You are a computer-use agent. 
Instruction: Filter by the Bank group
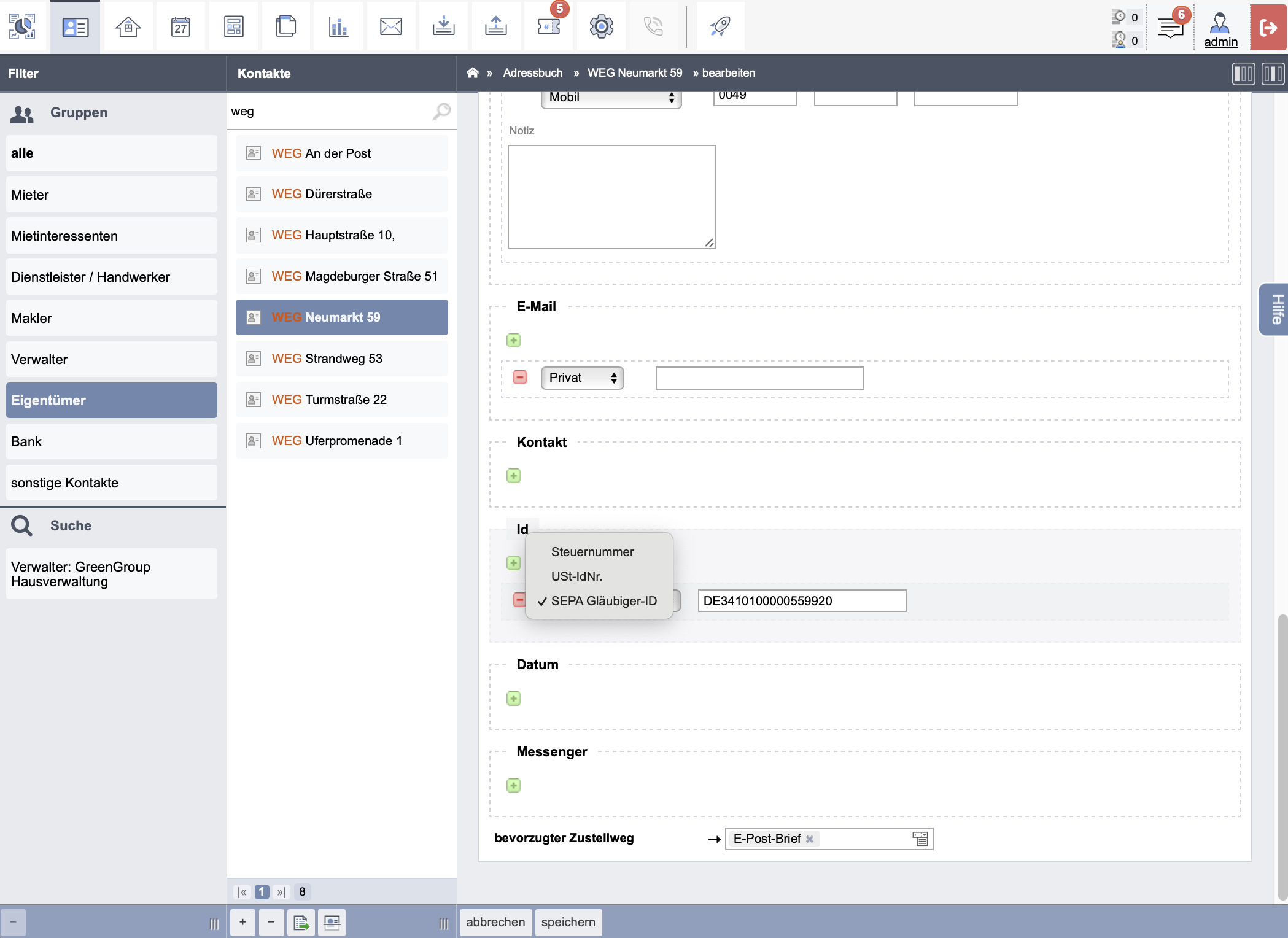112,441
